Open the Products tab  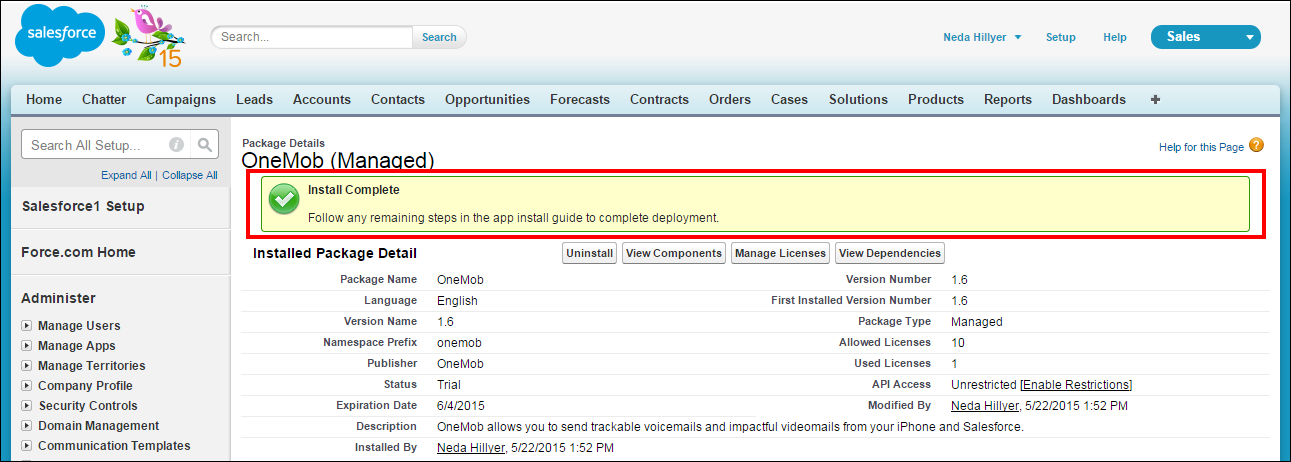936,99
